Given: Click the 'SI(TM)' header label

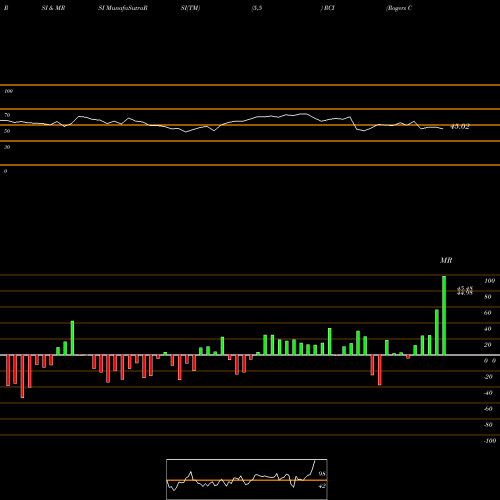Looking at the screenshot, I should (x=190, y=8).
